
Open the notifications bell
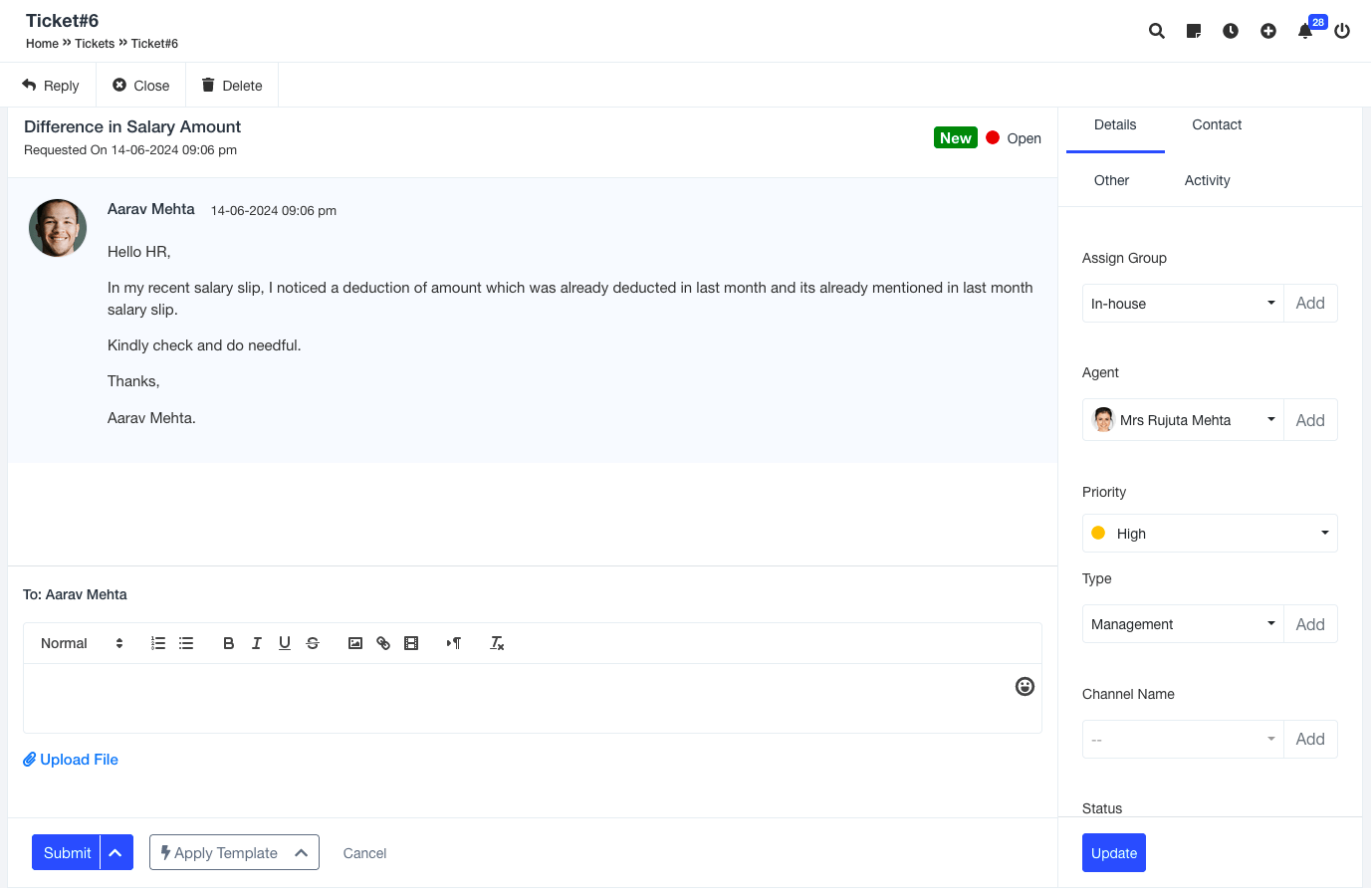(x=1304, y=31)
